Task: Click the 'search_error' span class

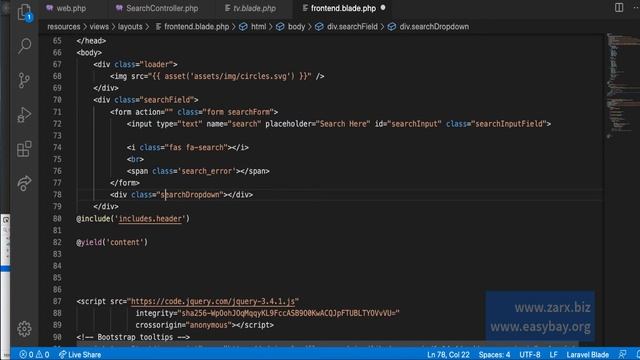Action: [x=207, y=171]
